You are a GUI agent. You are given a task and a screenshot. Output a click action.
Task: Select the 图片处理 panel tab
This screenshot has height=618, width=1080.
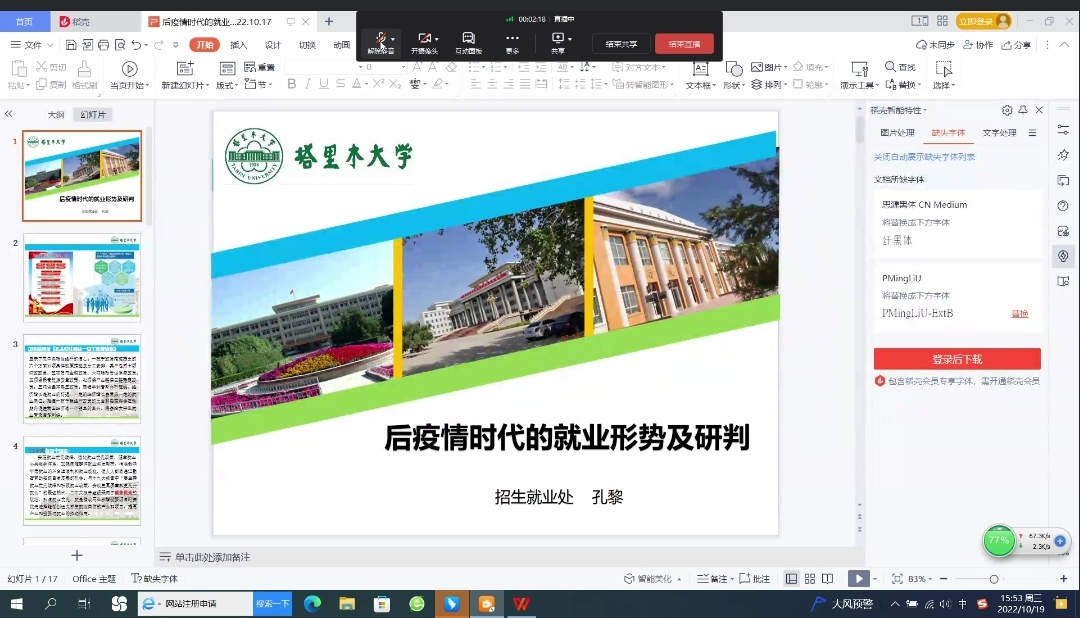coord(897,133)
